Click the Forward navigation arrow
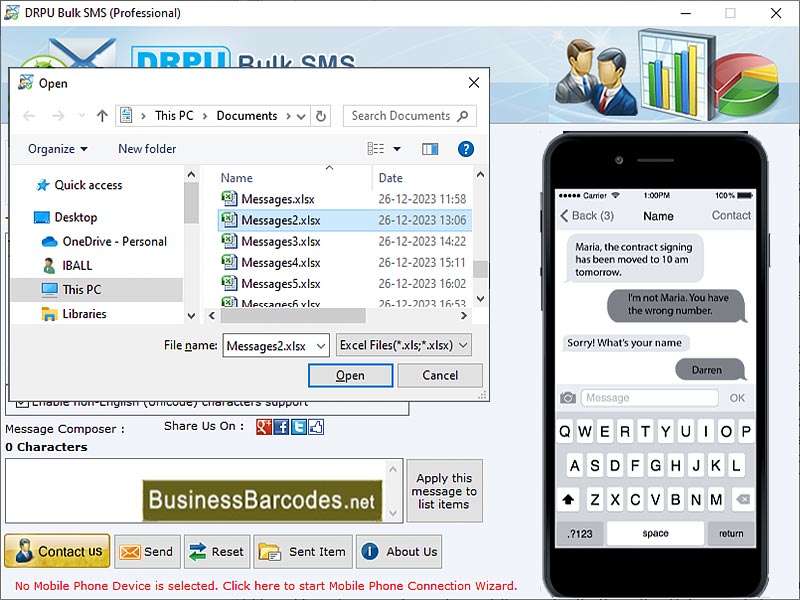 tap(58, 116)
